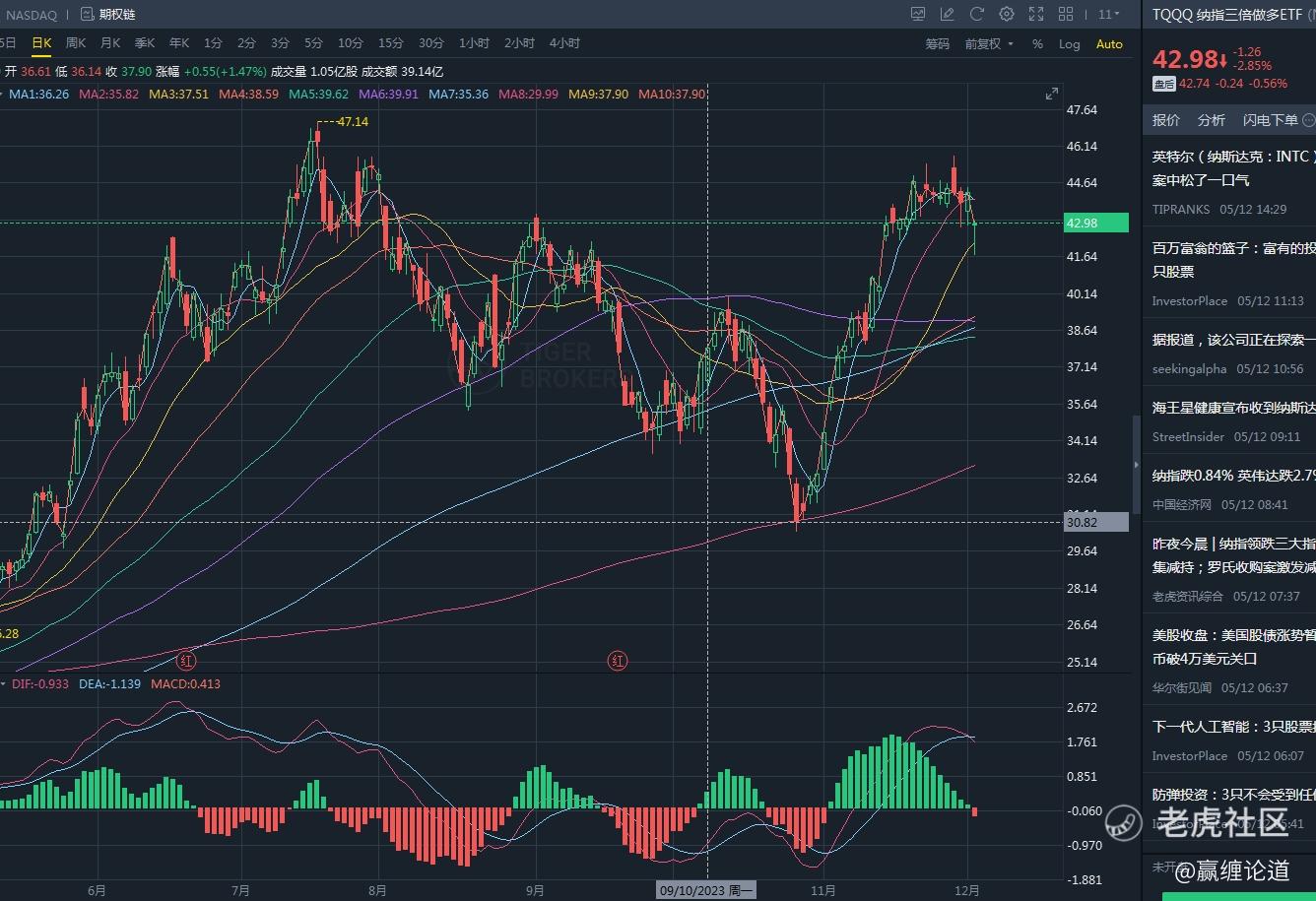Refresh the chart with reload icon
Screen dimensions: 1316x901
coord(977,14)
